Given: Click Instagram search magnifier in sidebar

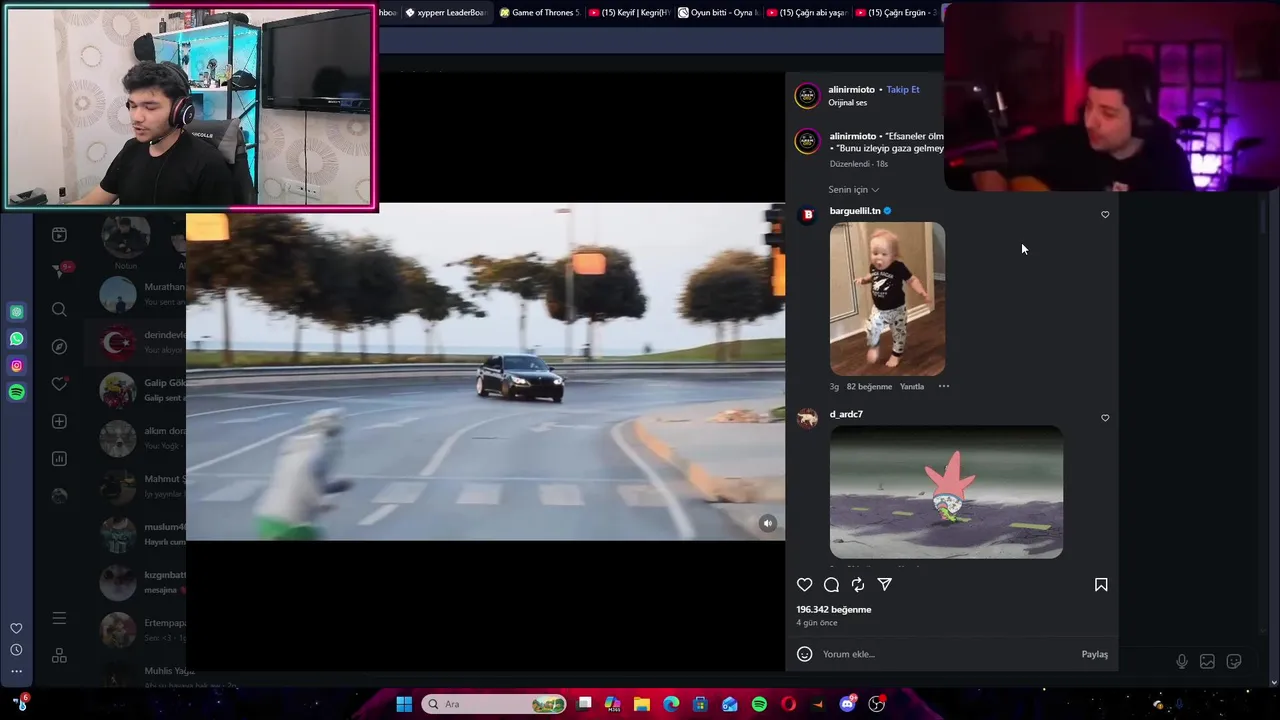Looking at the screenshot, I should (x=59, y=310).
